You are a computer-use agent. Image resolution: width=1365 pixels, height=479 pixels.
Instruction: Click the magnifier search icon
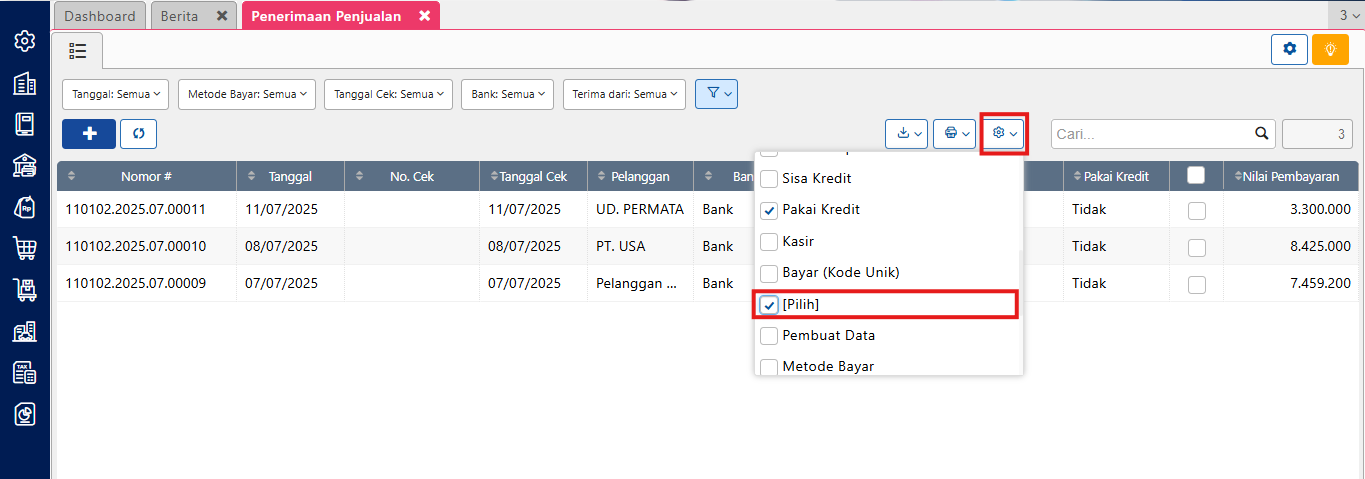coord(1262,133)
